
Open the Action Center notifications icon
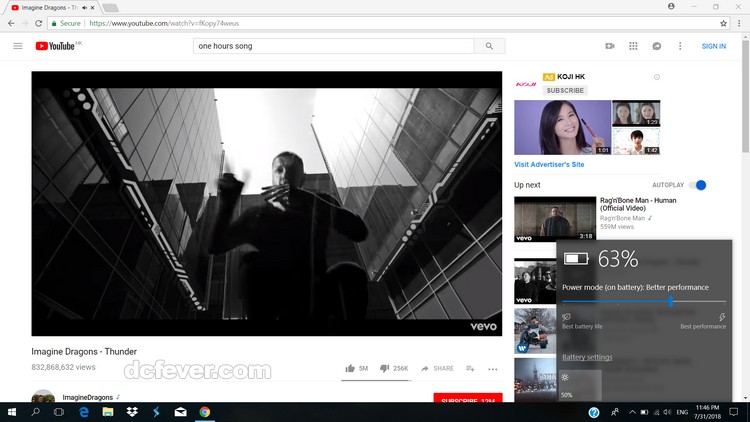[x=734, y=412]
